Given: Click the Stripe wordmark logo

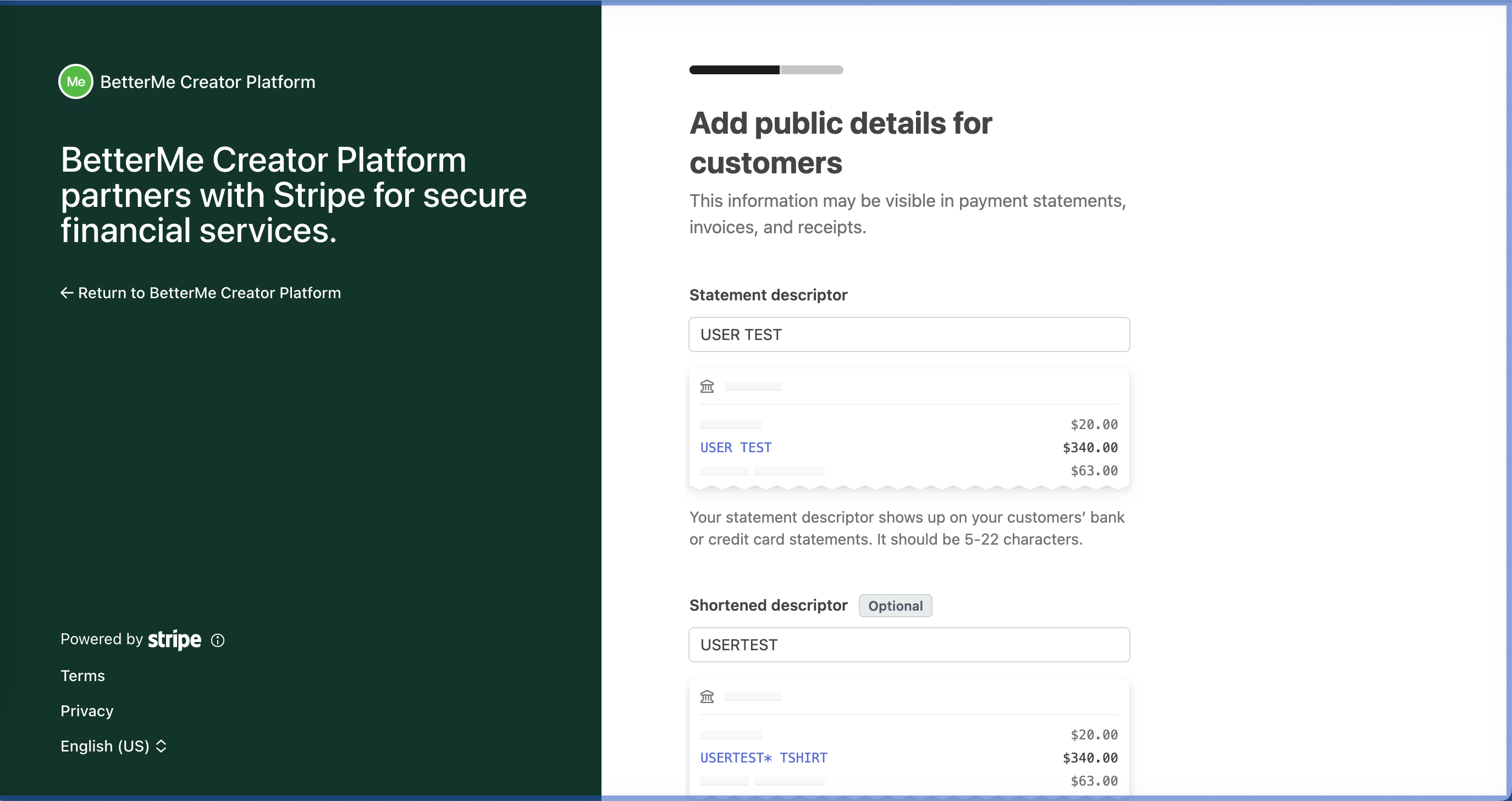Looking at the screenshot, I should [x=174, y=639].
